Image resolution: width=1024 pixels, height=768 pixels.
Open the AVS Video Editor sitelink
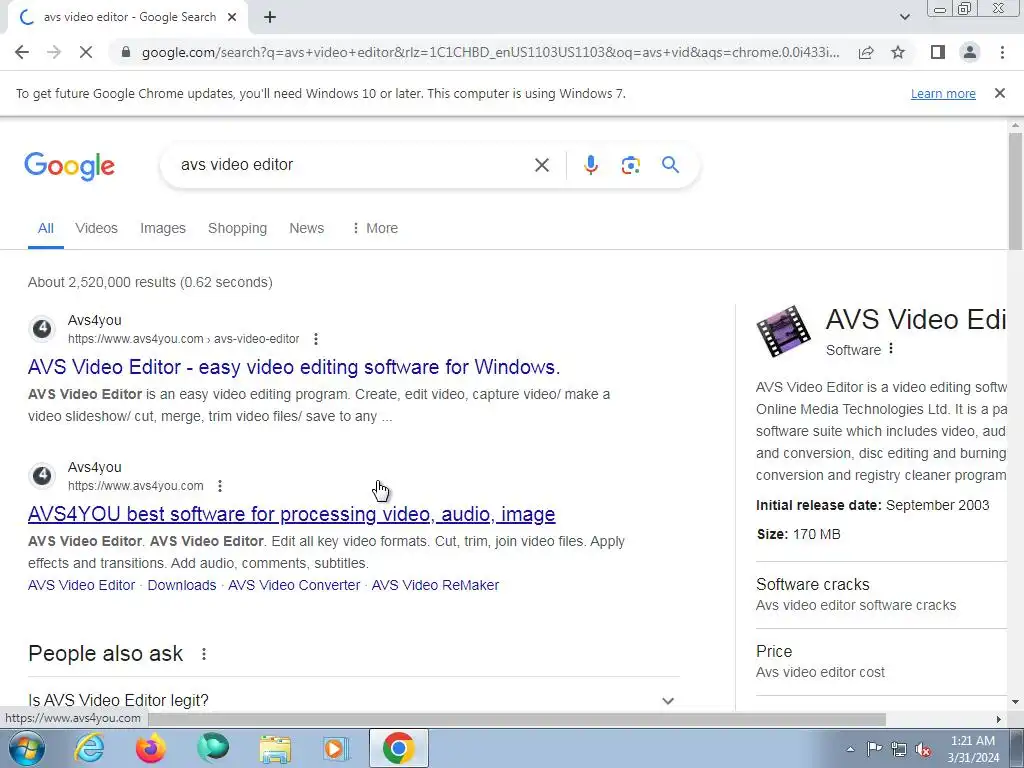tap(82, 585)
